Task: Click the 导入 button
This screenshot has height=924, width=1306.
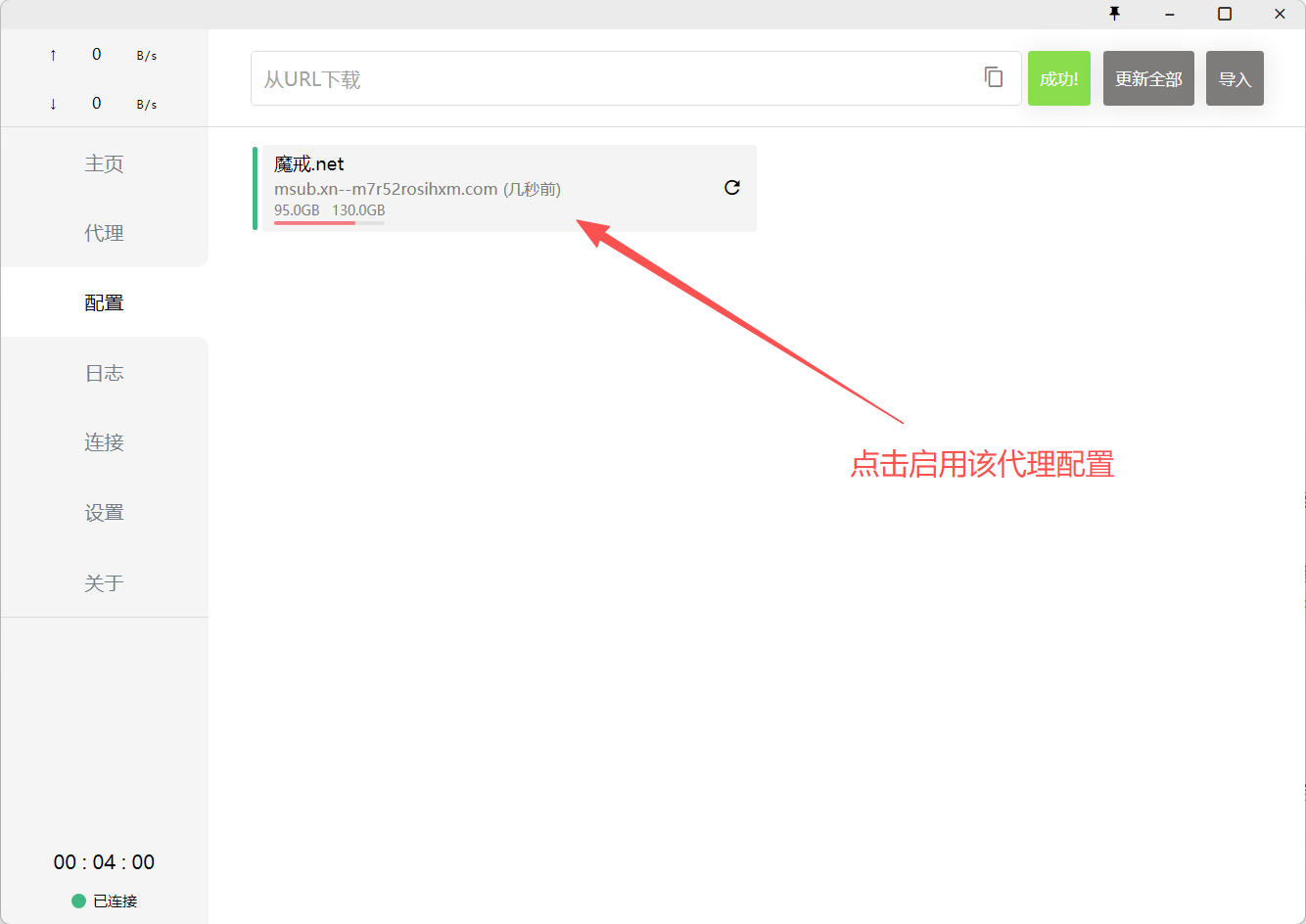Action: (x=1235, y=78)
